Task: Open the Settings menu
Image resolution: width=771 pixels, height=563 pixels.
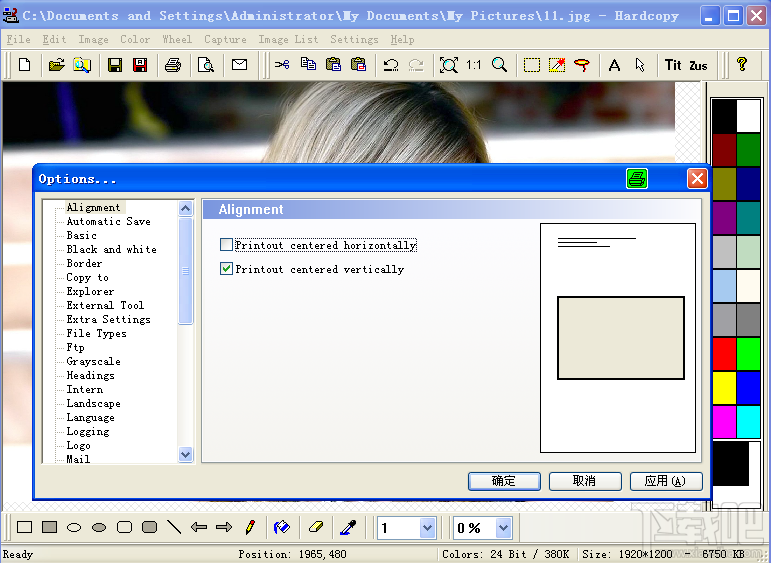Action: coord(354,39)
